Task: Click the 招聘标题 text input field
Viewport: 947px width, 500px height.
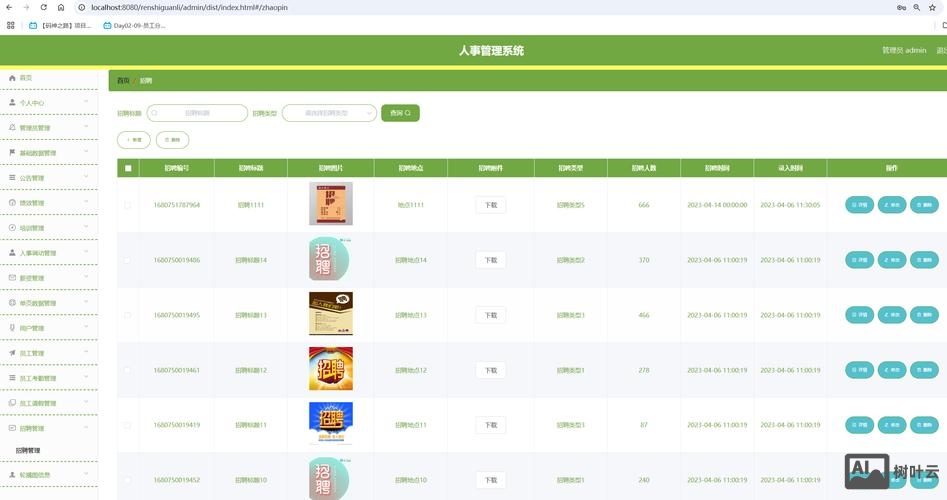Action: pos(205,114)
